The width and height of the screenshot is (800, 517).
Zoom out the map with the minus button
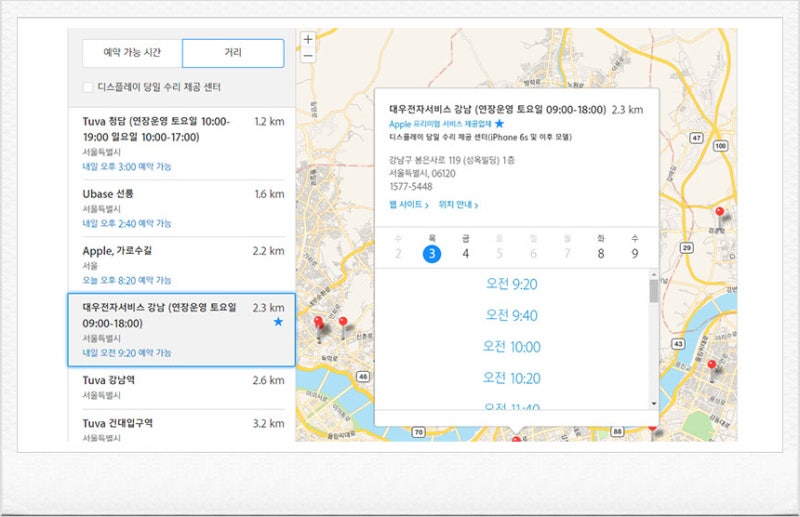point(308,55)
